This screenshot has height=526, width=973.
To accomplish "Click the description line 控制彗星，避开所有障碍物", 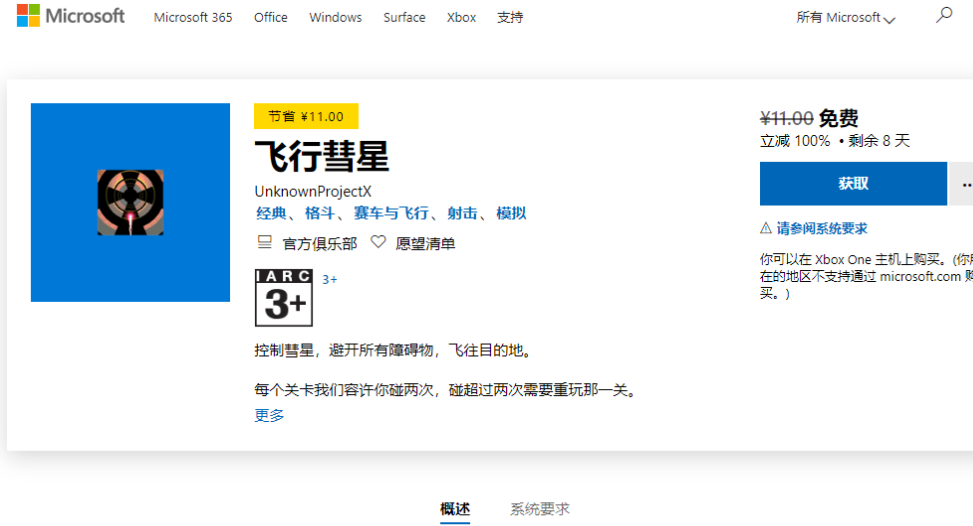I will [393, 350].
